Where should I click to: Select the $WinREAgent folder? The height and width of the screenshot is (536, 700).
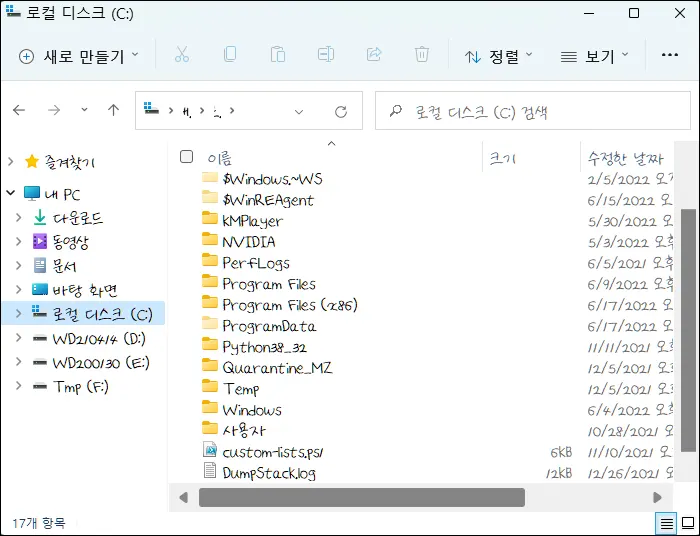pyautogui.click(x=258, y=200)
